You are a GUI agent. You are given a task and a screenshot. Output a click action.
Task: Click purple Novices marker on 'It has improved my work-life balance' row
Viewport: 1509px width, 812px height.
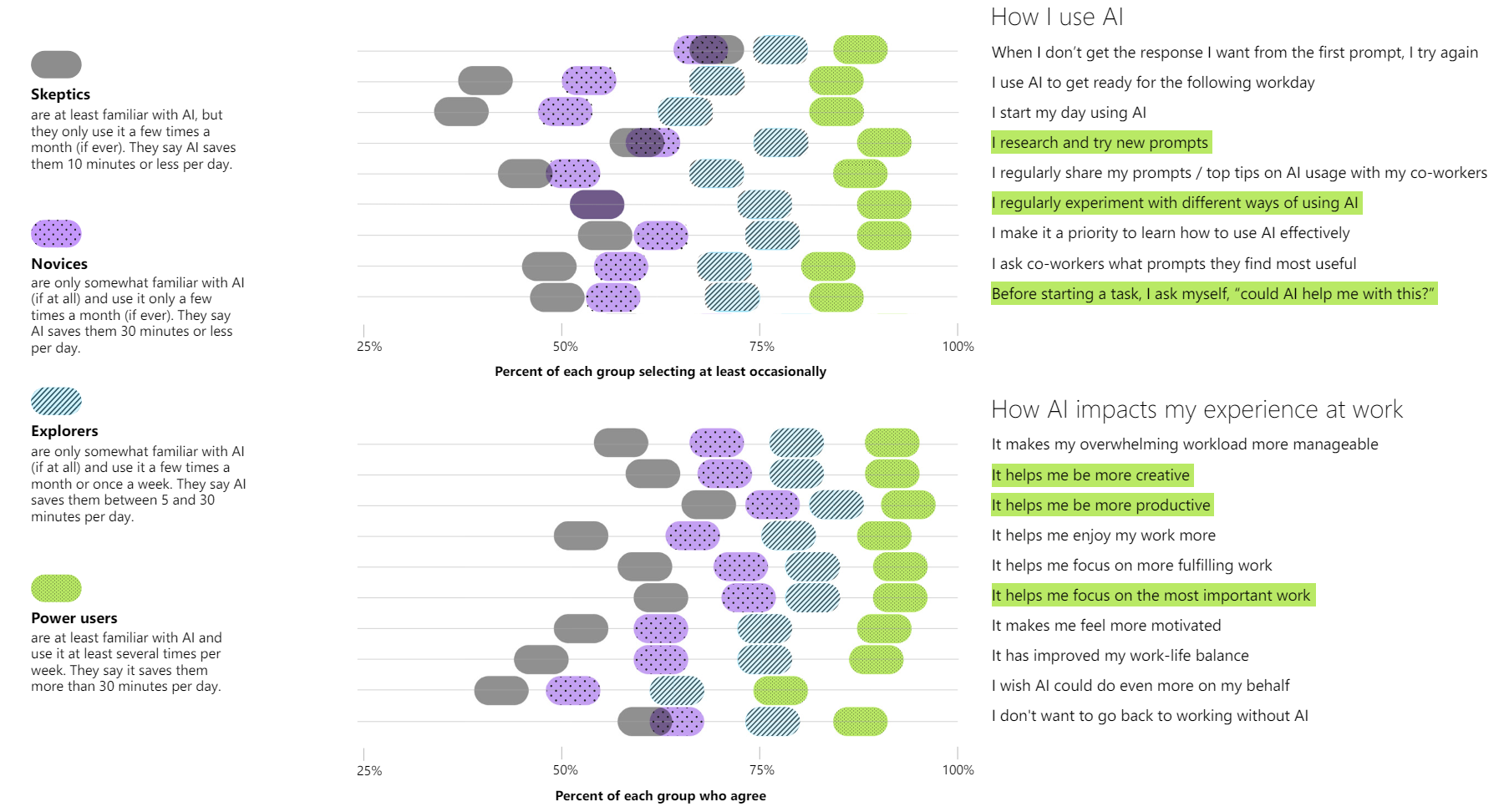661,660
